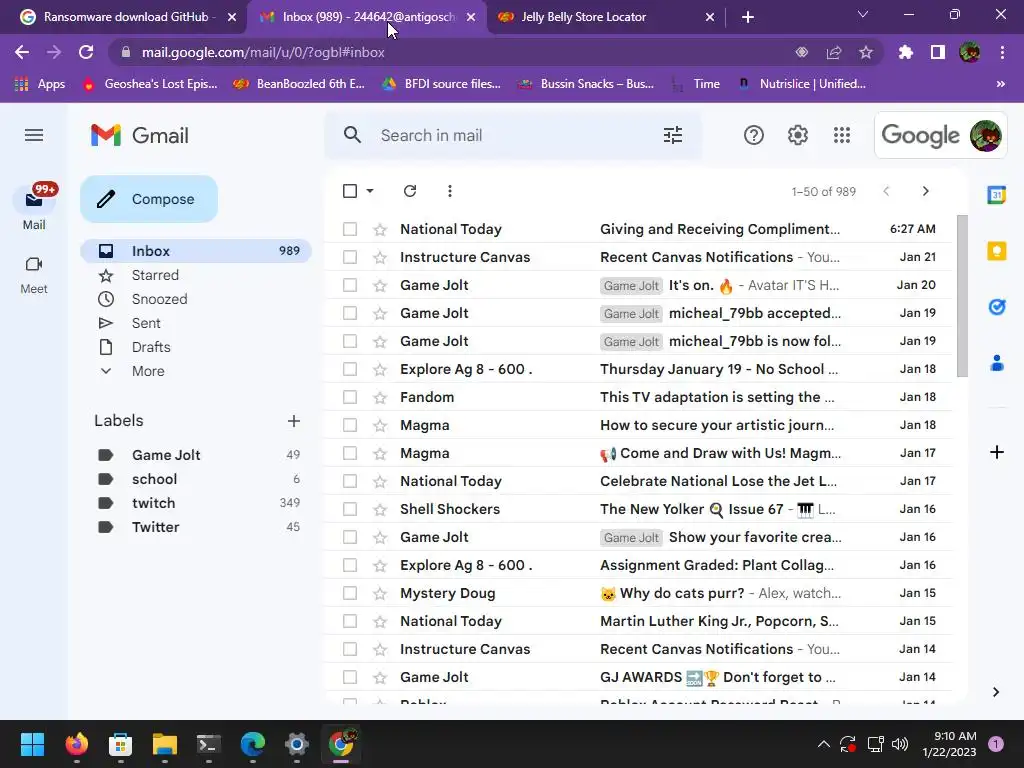
Task: Refresh the inbox list
Action: [x=410, y=191]
